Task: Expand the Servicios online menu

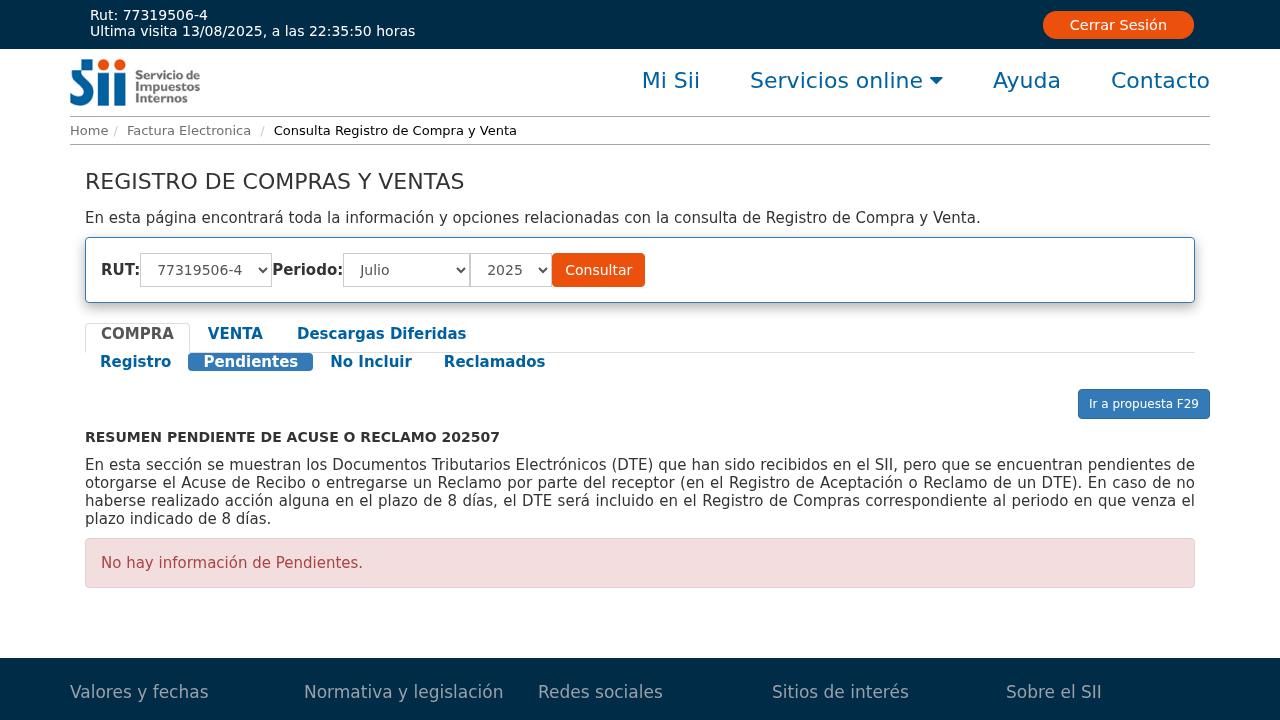Action: pyautogui.click(x=845, y=81)
